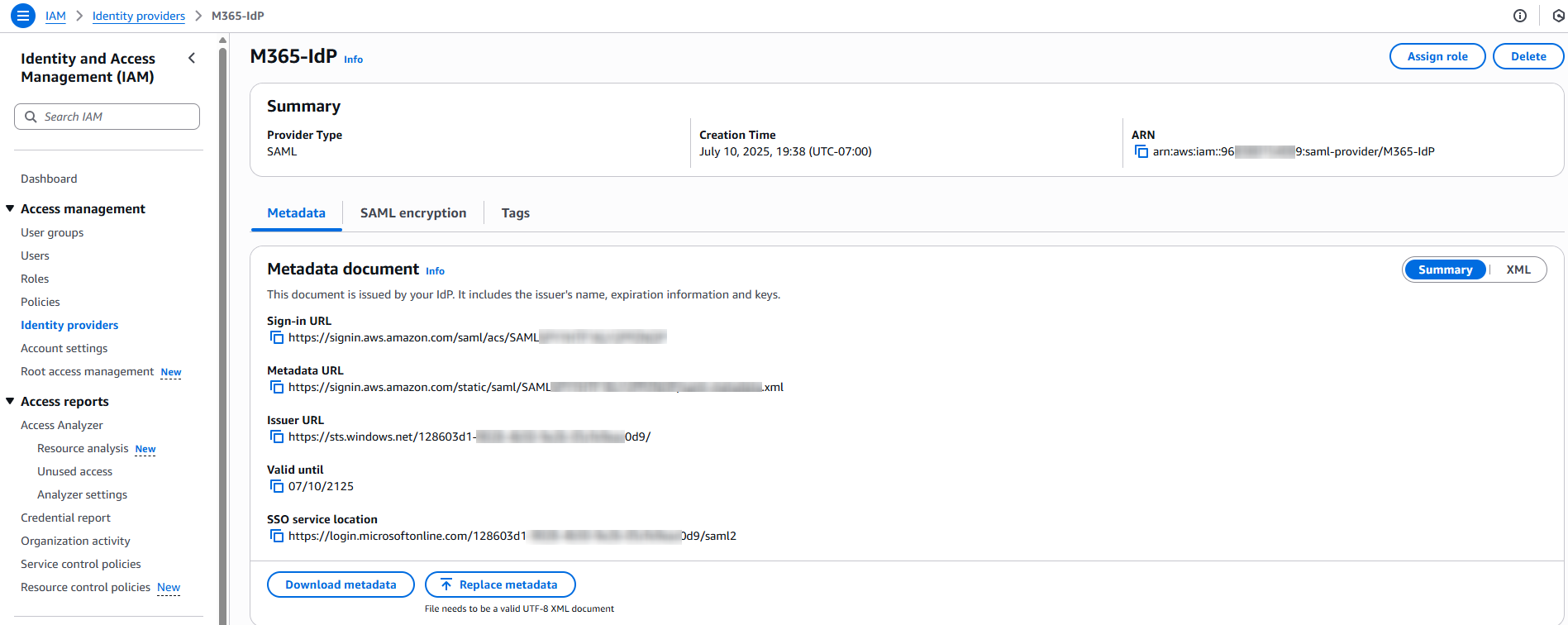Image resolution: width=1568 pixels, height=625 pixels.
Task: Select the Provider Type value SAML
Action: coord(282,151)
